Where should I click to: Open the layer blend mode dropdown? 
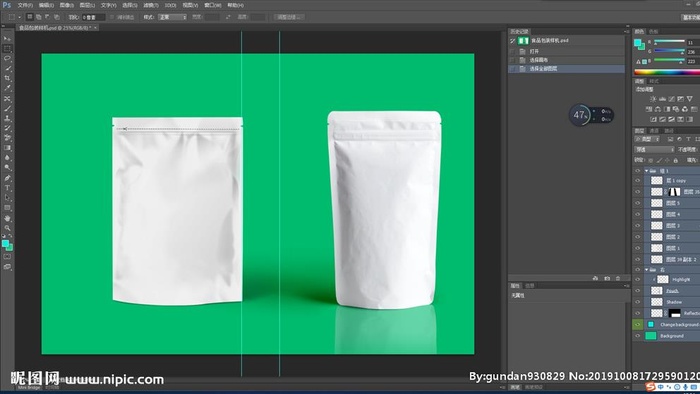(x=654, y=149)
